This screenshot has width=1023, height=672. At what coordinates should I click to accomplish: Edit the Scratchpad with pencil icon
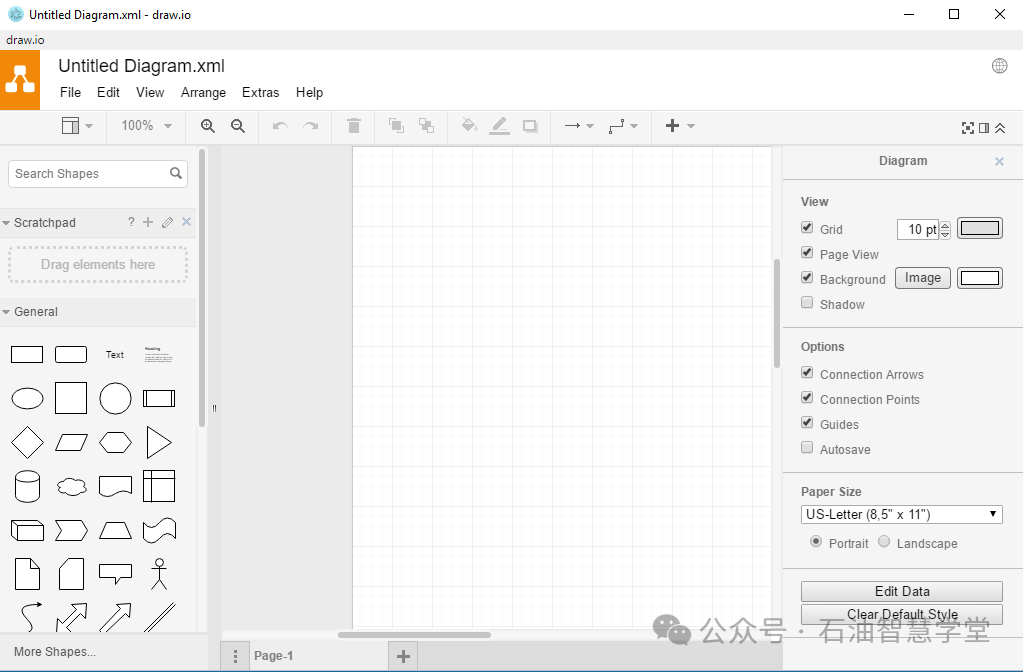(x=168, y=222)
